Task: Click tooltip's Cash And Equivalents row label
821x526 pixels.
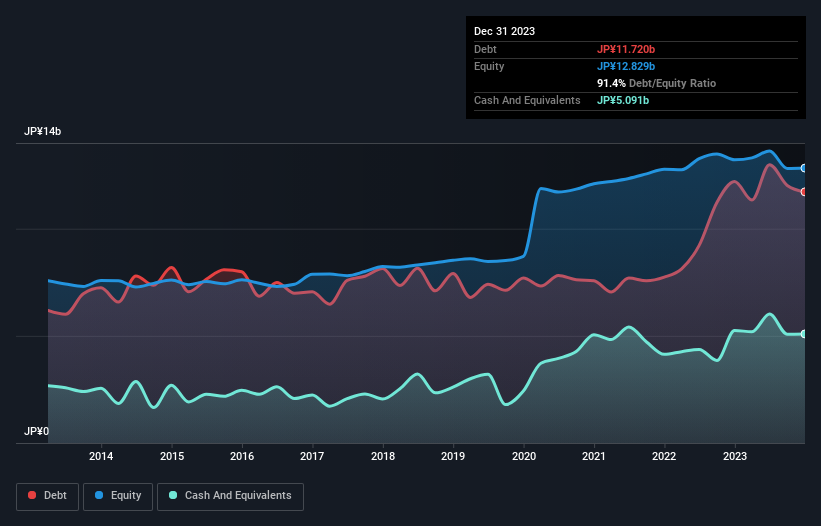Action: pos(527,100)
